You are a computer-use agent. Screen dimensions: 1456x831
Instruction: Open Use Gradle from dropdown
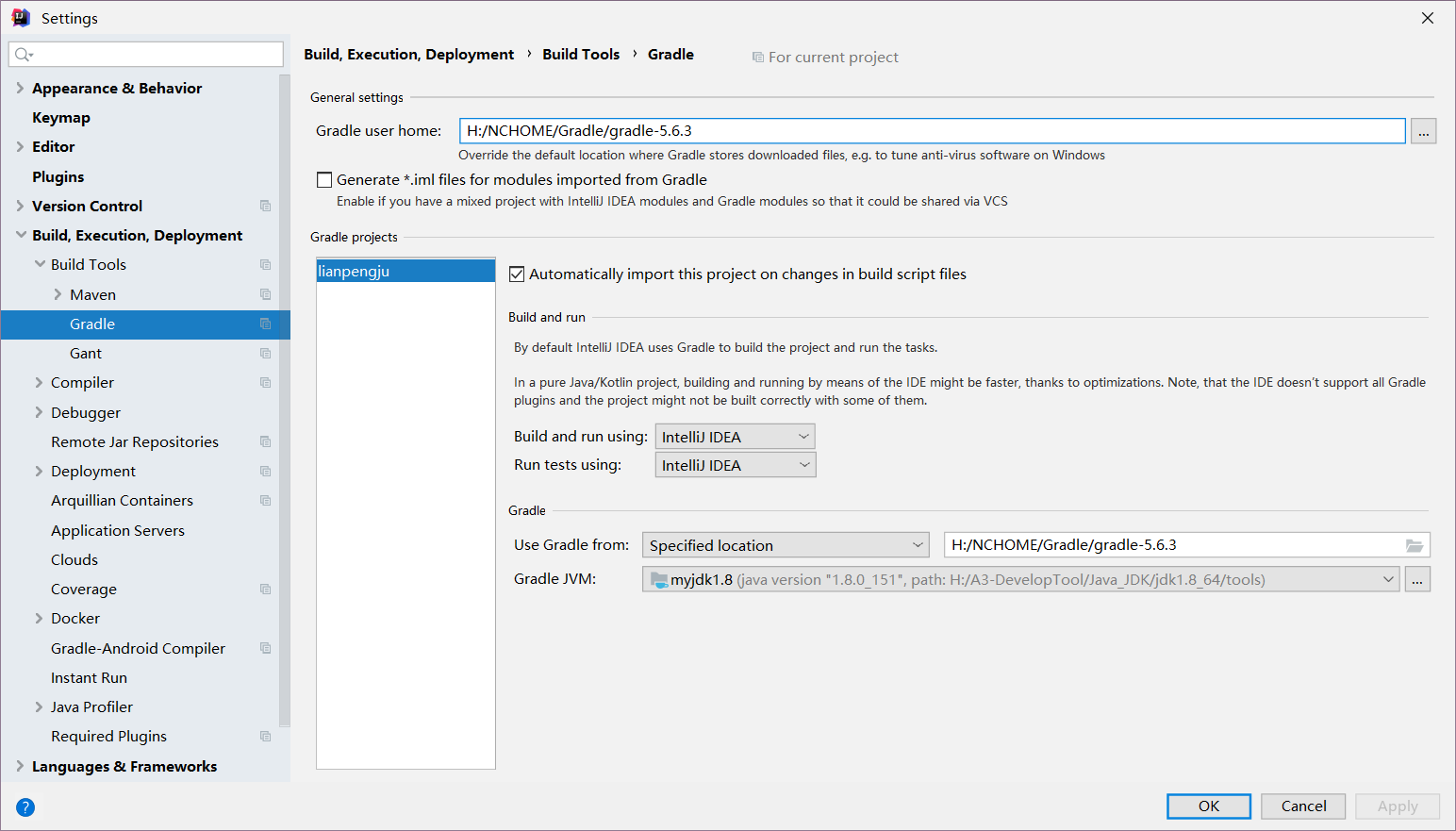tap(786, 545)
